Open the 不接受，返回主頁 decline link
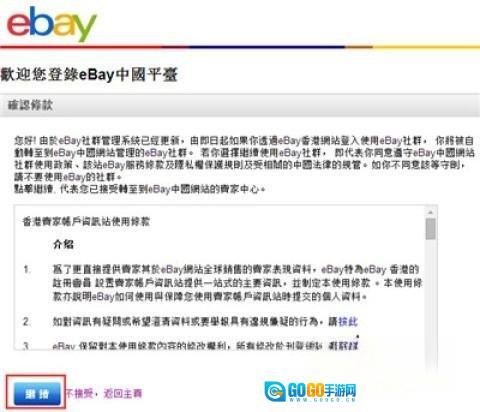Image resolution: width=480 pixels, height=412 pixels. click(x=104, y=394)
